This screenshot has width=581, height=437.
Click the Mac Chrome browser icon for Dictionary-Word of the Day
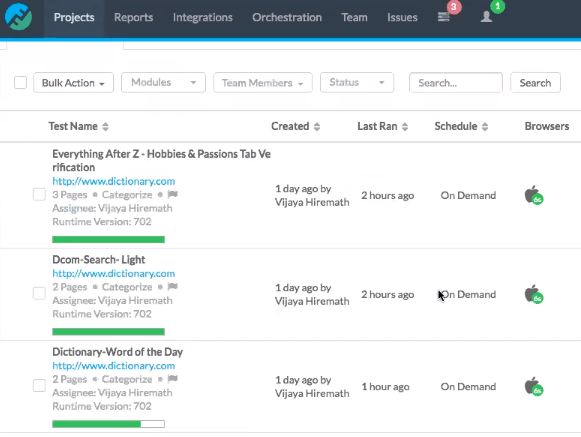pos(534,386)
